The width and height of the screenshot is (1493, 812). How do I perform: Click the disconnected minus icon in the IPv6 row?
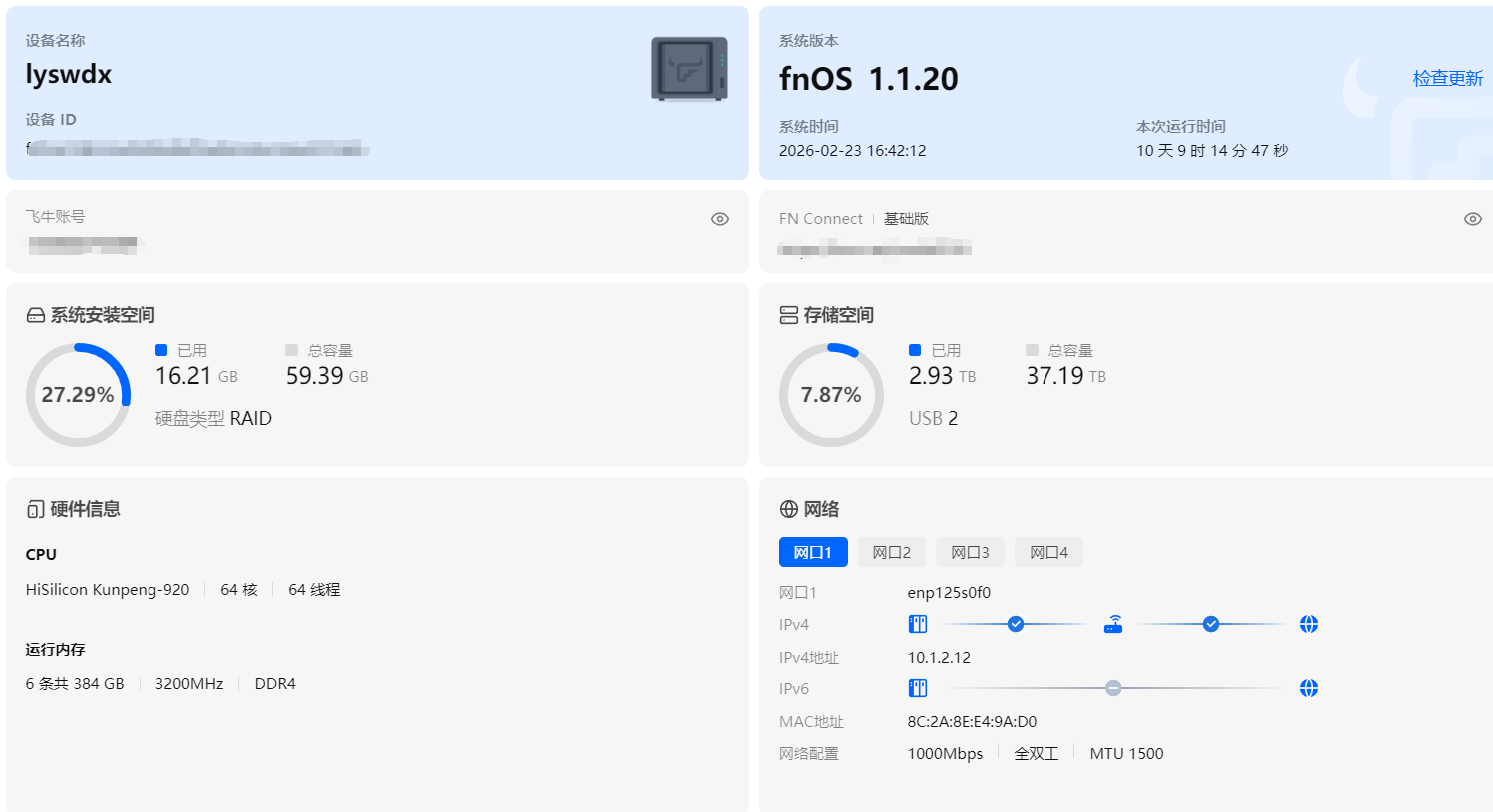(x=1113, y=688)
